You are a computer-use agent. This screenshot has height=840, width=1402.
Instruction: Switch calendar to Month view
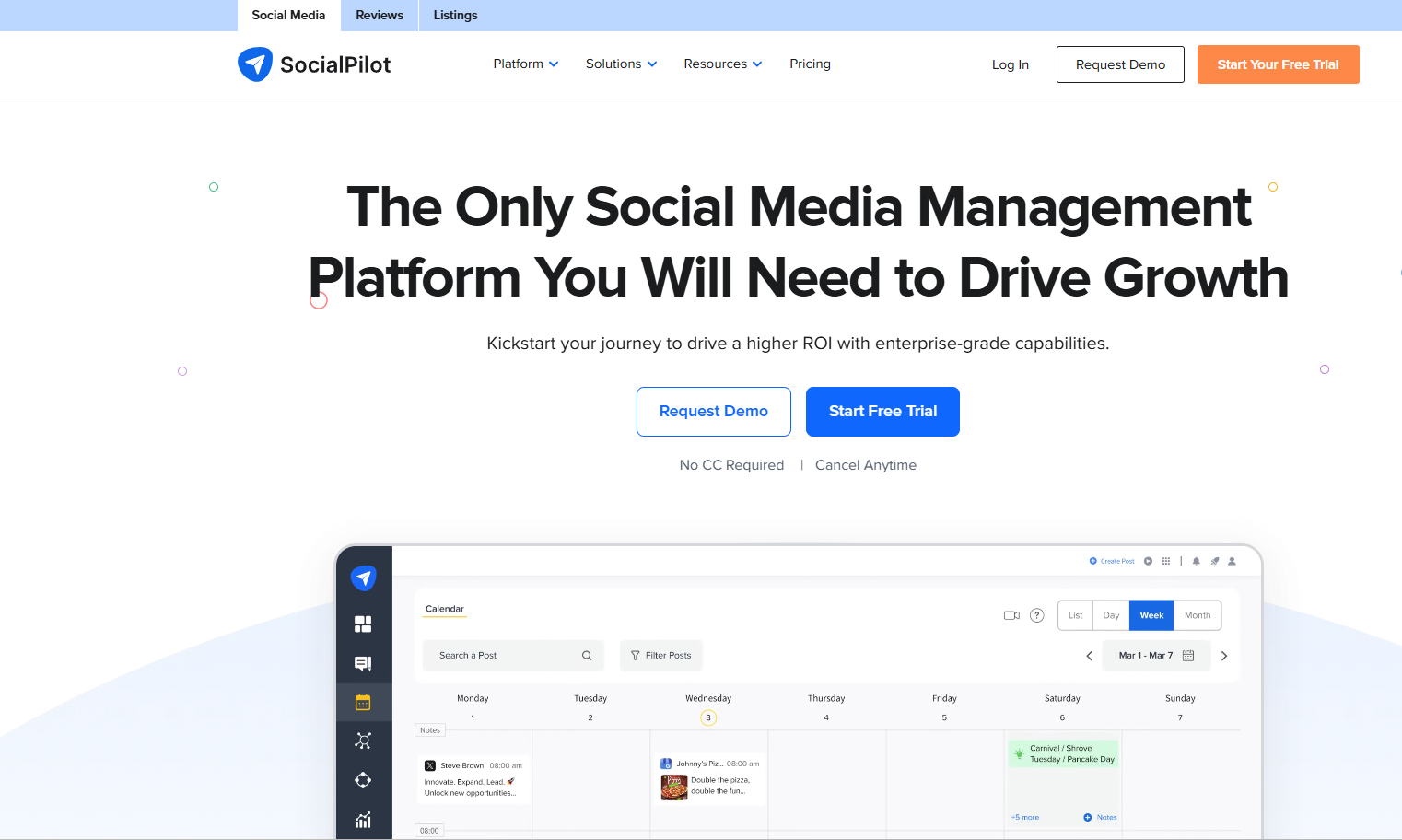coord(1198,615)
